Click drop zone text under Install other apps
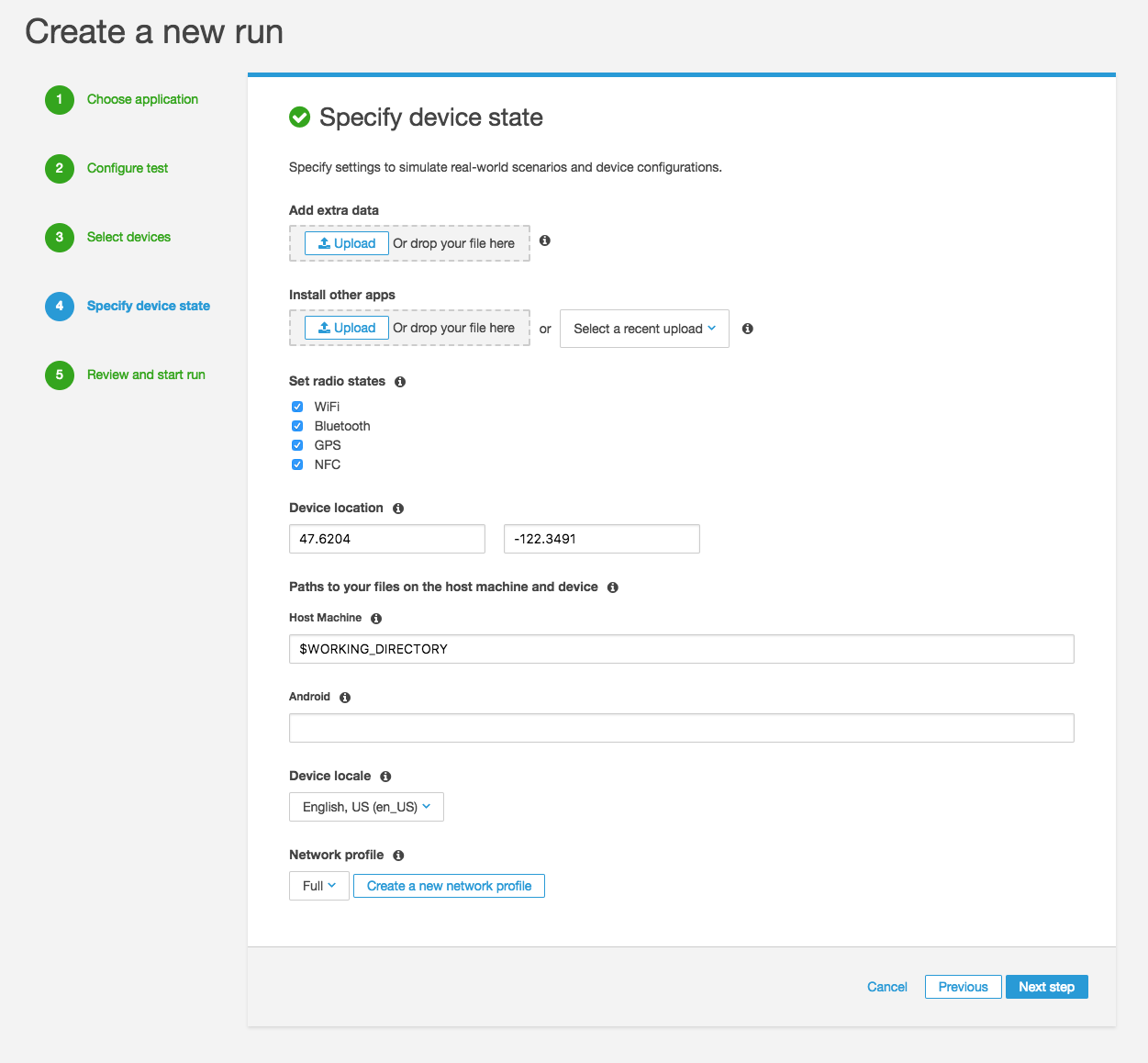The width and height of the screenshot is (1148, 1063). (x=454, y=328)
